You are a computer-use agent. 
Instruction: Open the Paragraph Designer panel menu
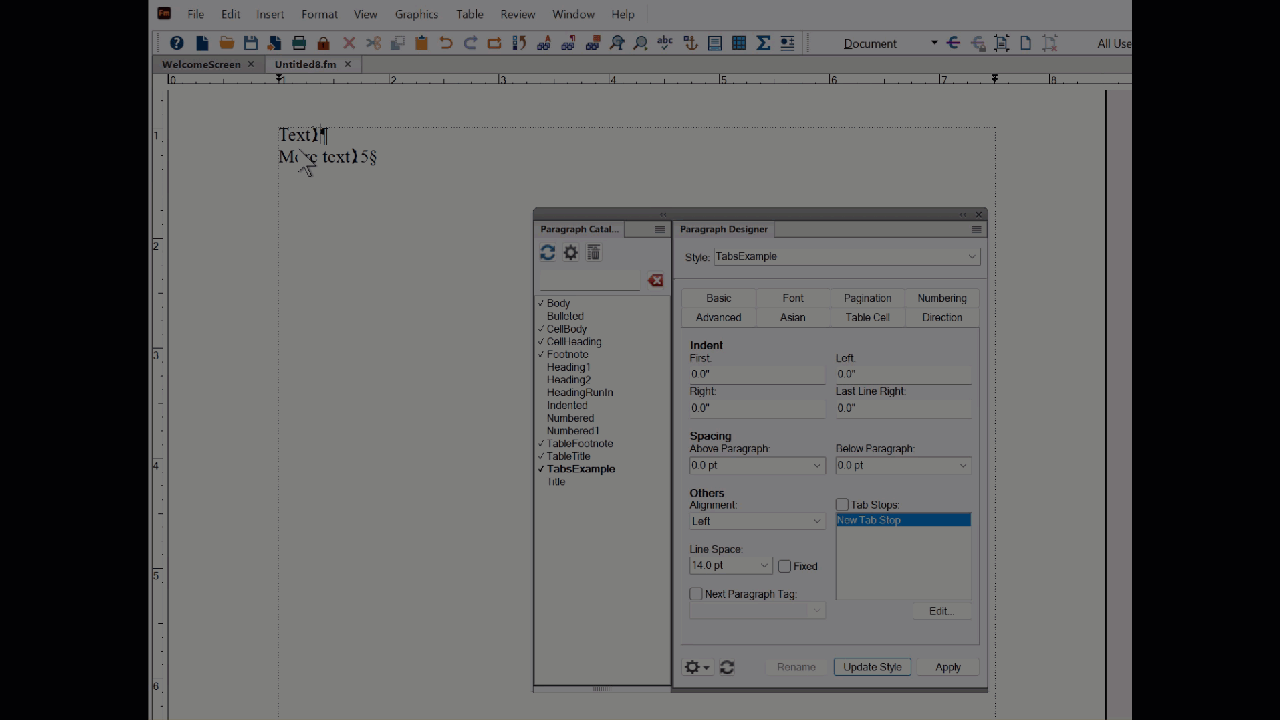pyautogui.click(x=976, y=229)
